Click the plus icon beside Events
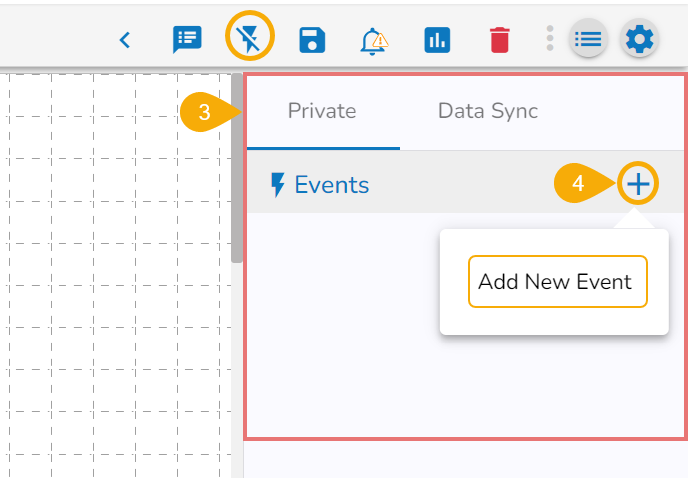Screen dimensions: 688x478 (x=638, y=183)
